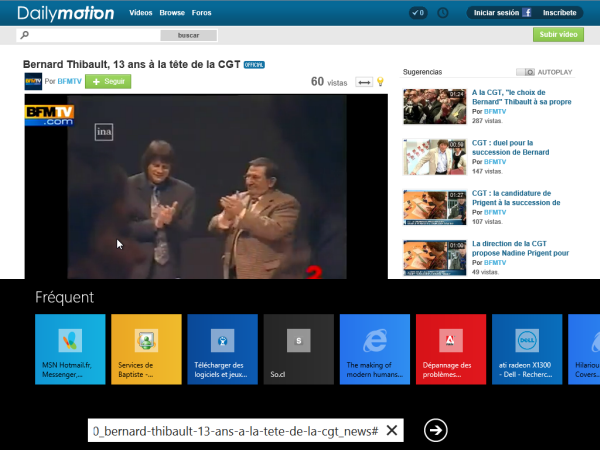Open The making of modern humans tile
Image resolution: width=600 pixels, height=450 pixels.
point(375,349)
